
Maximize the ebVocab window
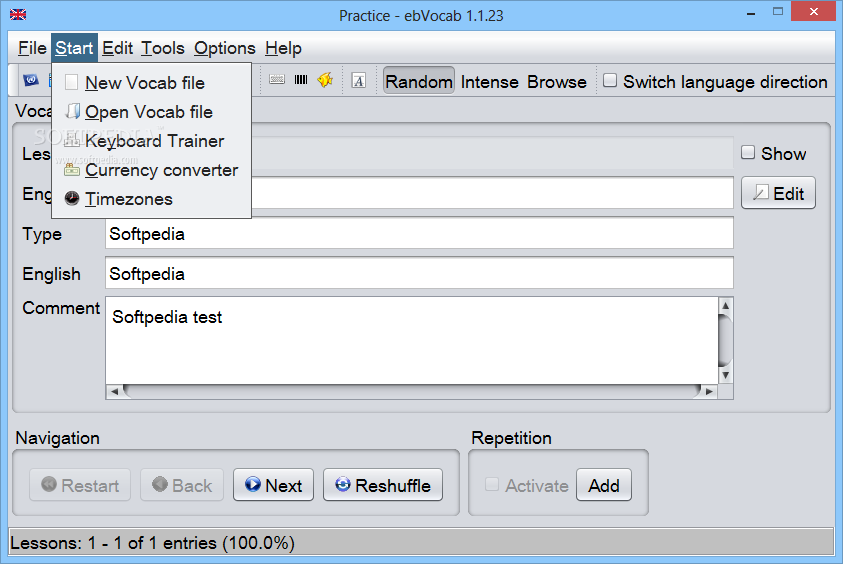[x=778, y=12]
